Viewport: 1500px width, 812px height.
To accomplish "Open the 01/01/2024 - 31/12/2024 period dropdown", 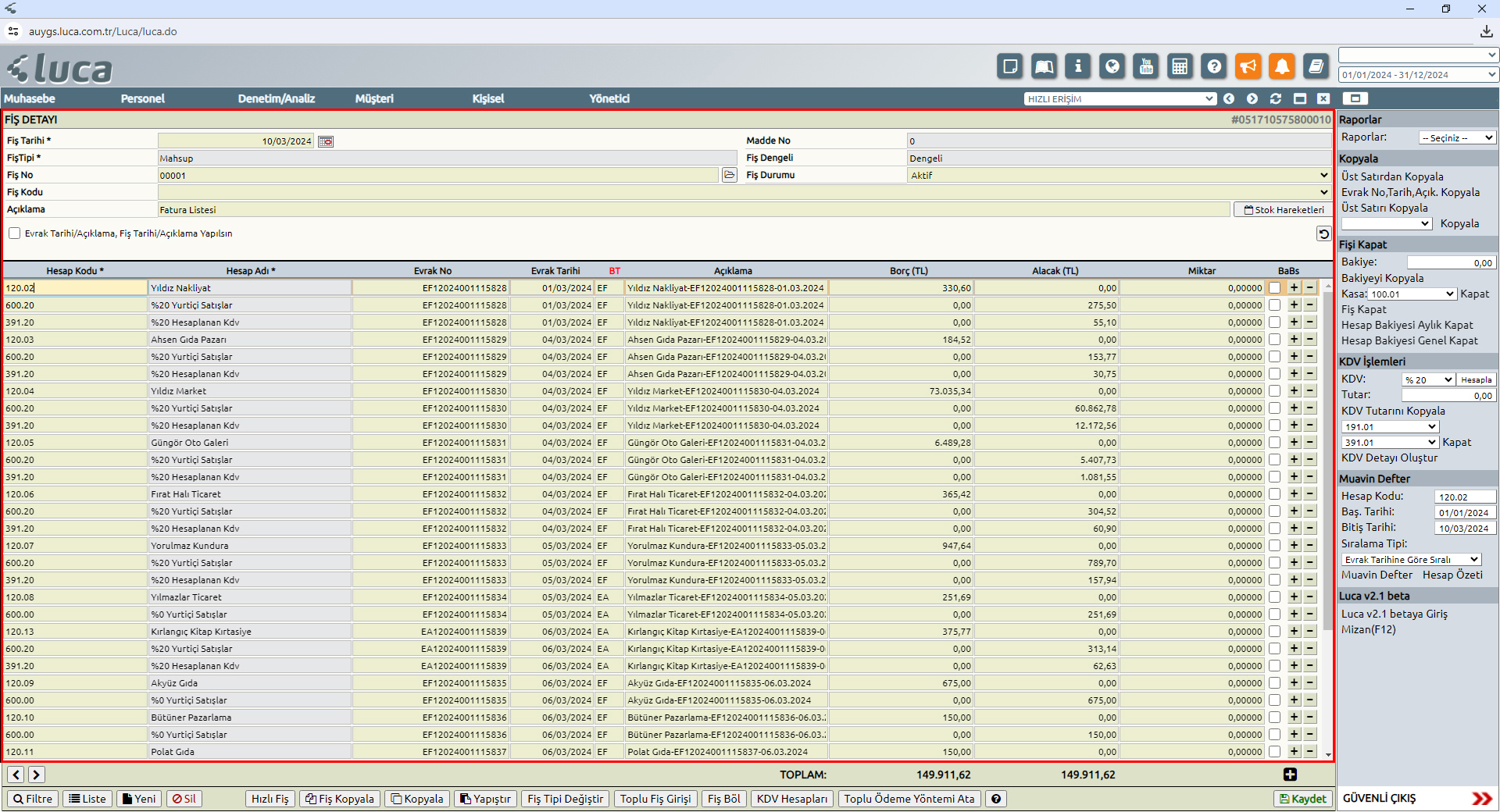I will 1418,75.
